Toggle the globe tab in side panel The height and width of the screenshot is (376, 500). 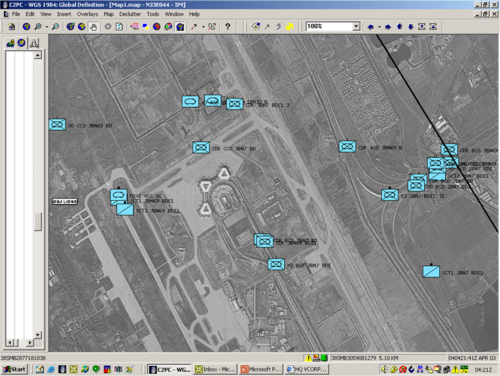click(22, 43)
